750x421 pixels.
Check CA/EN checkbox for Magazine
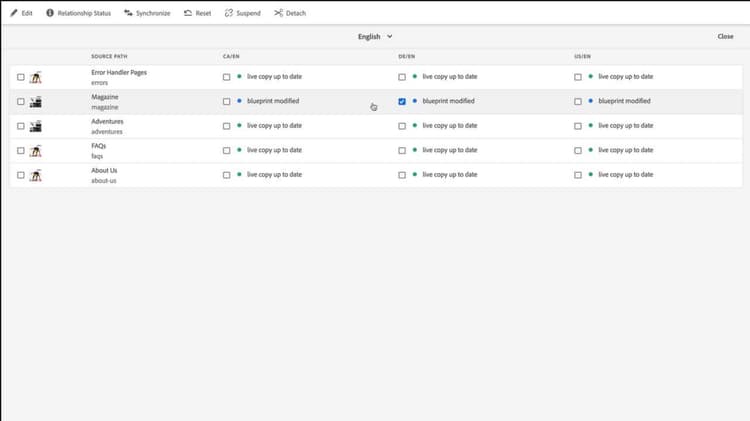(226, 101)
